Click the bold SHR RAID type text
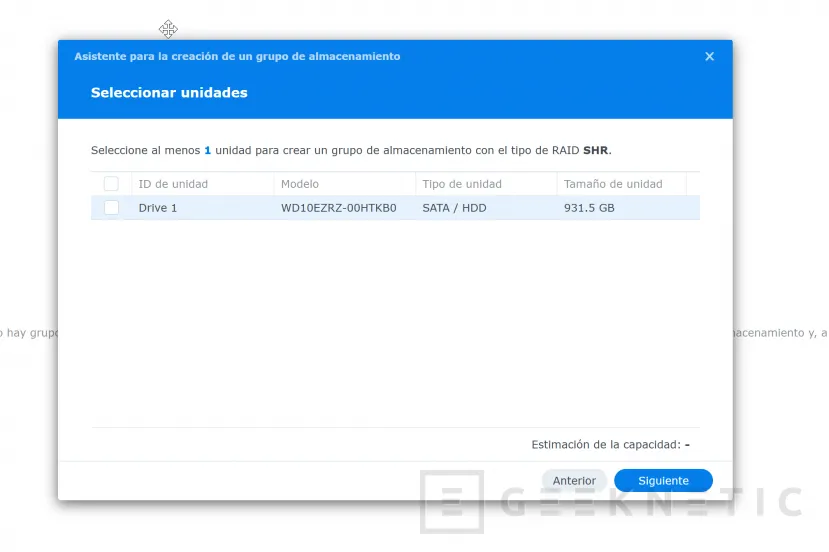This screenshot has height=552, width=829. 596,150
